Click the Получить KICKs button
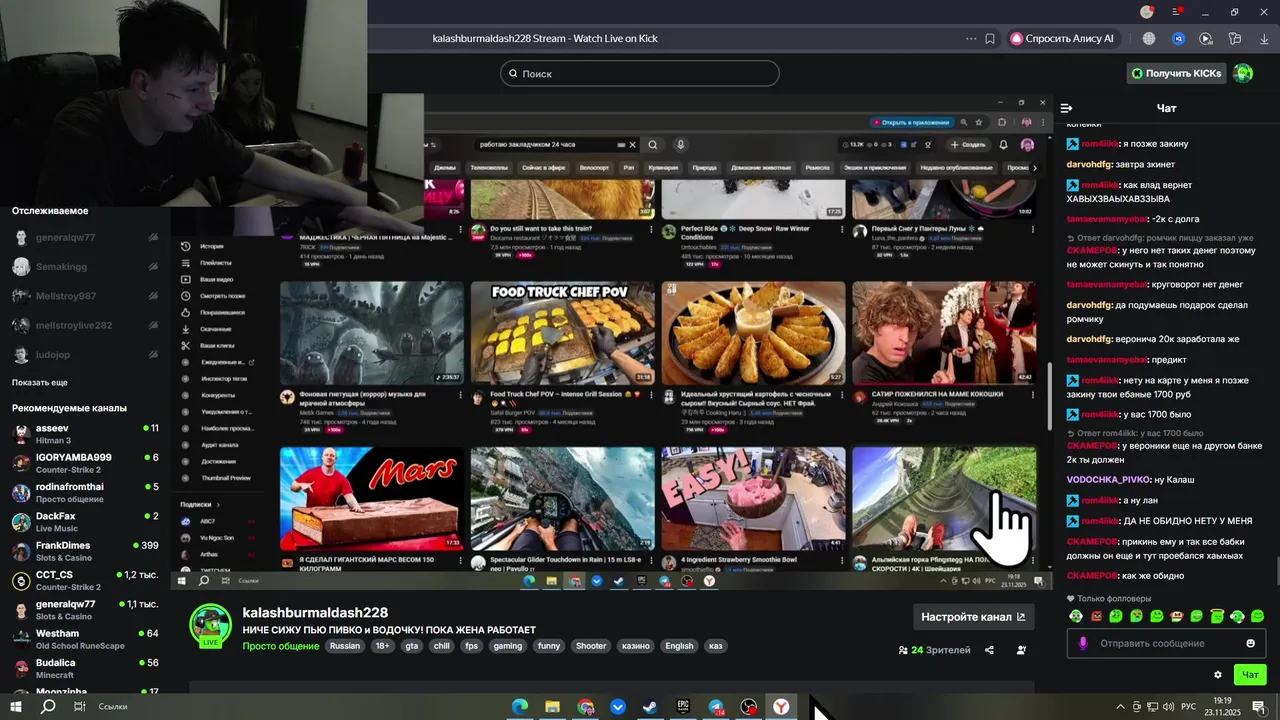Viewport: 1280px width, 720px height. 1177,73
